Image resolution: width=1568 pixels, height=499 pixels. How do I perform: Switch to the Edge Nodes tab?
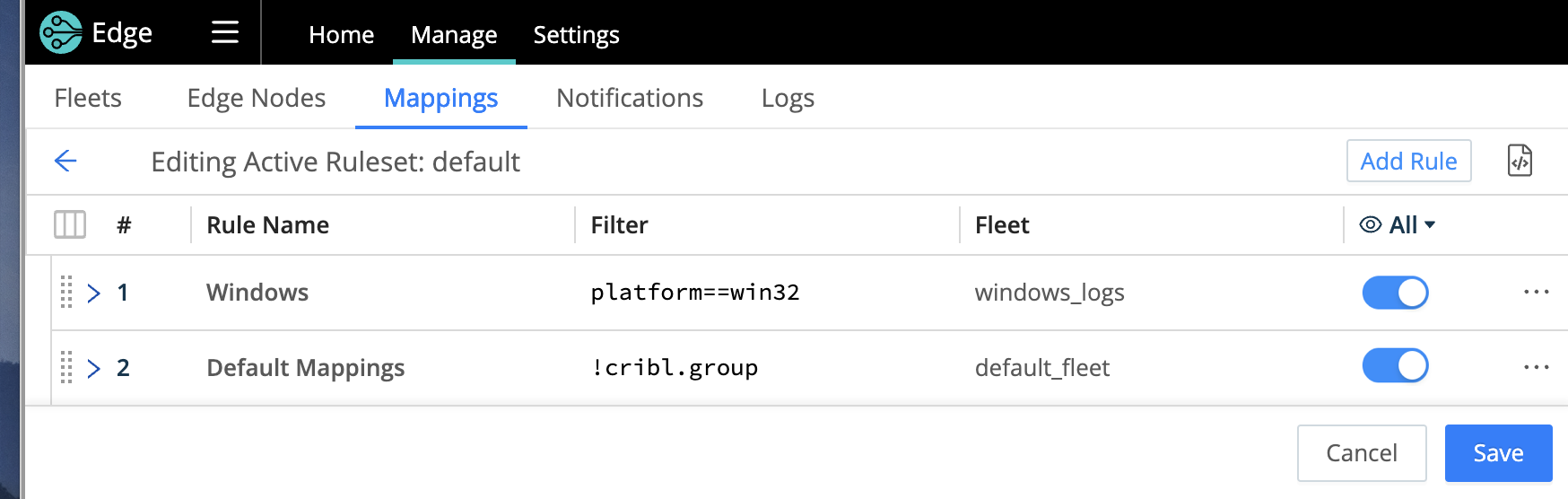pos(256,98)
